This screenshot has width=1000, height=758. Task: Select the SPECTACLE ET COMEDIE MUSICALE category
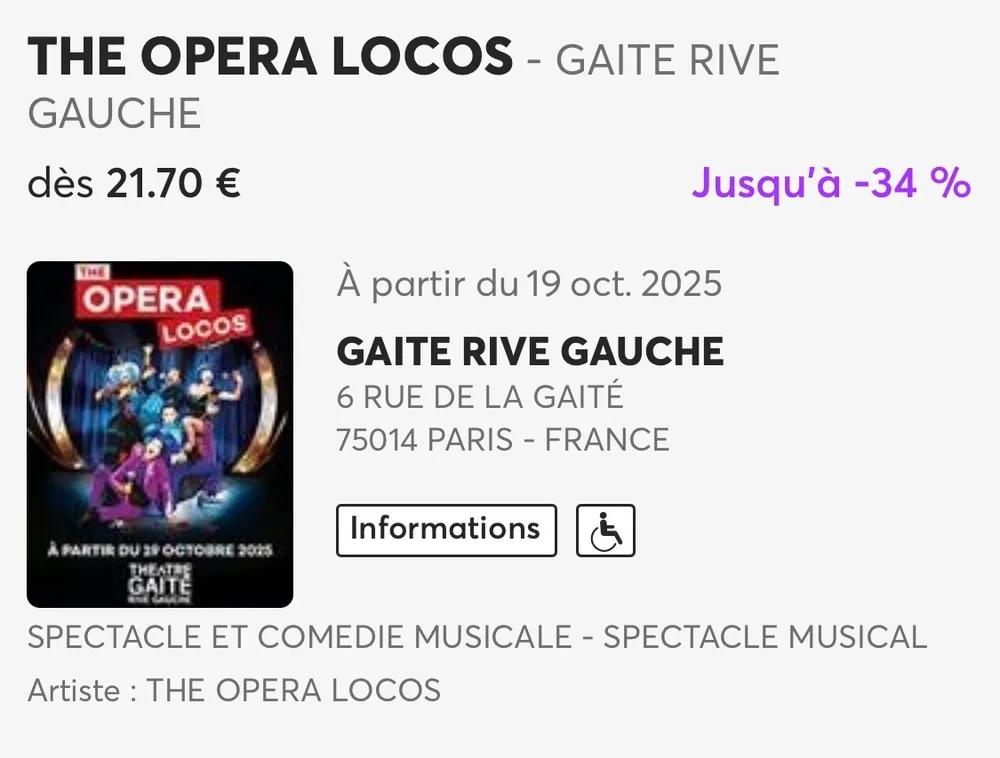point(299,637)
